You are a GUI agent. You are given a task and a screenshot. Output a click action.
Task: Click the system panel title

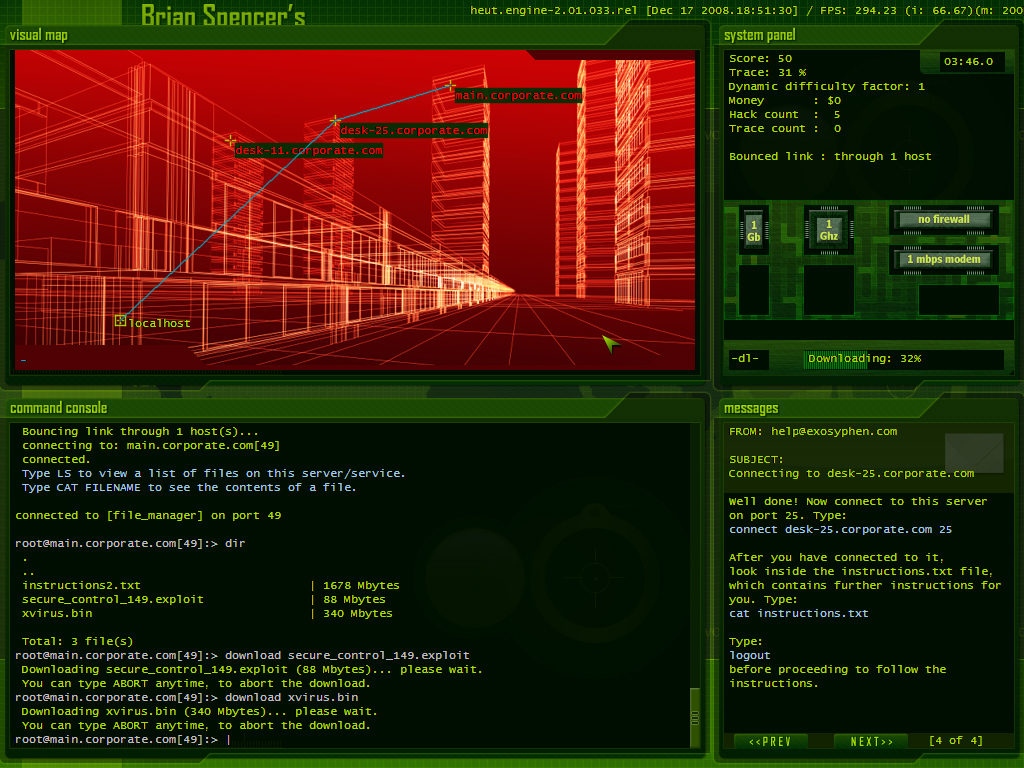(759, 36)
